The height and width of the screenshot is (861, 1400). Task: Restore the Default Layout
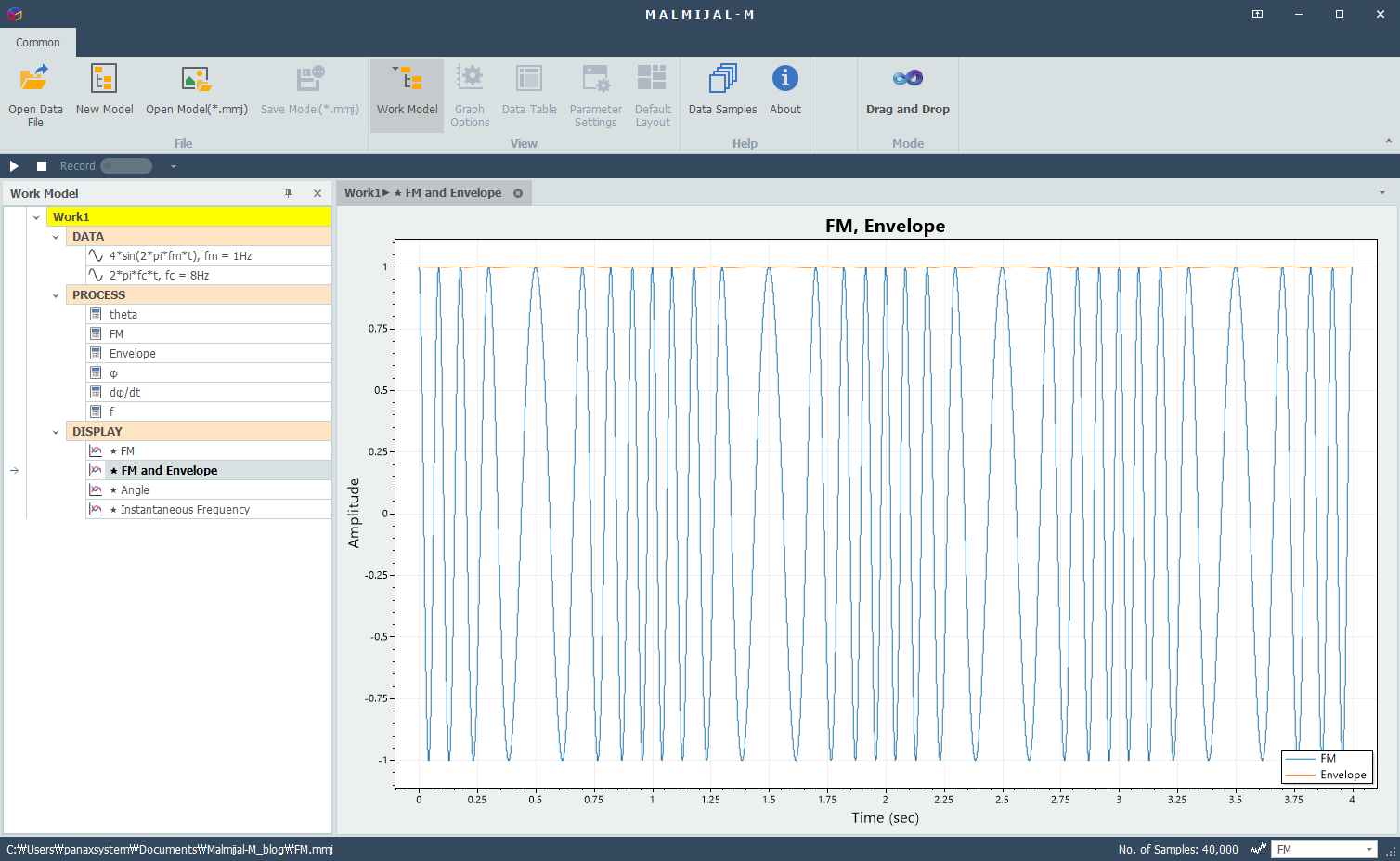point(653,95)
